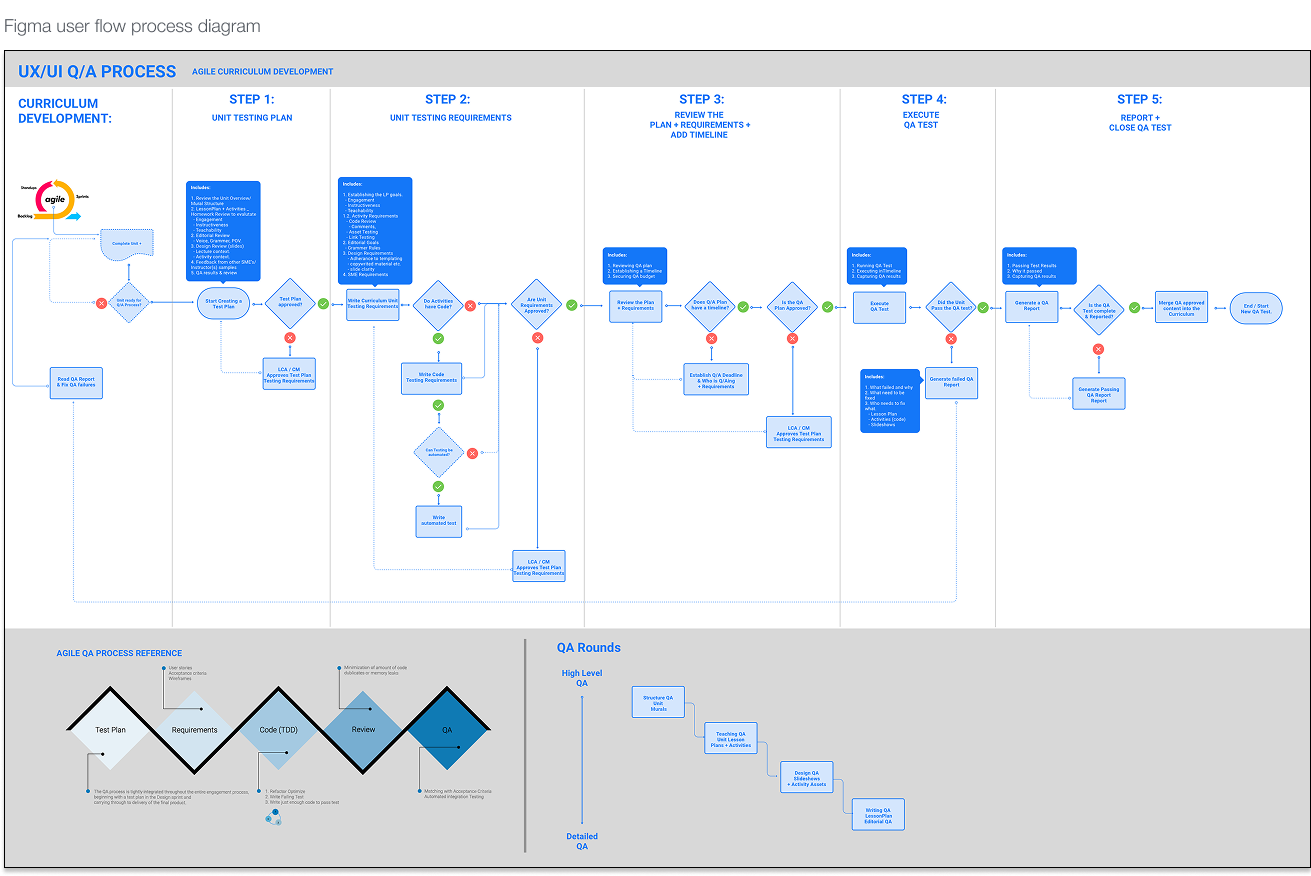
Task: Select 'Merge QA approved content into the Curriculum' box
Action: click(x=1181, y=307)
